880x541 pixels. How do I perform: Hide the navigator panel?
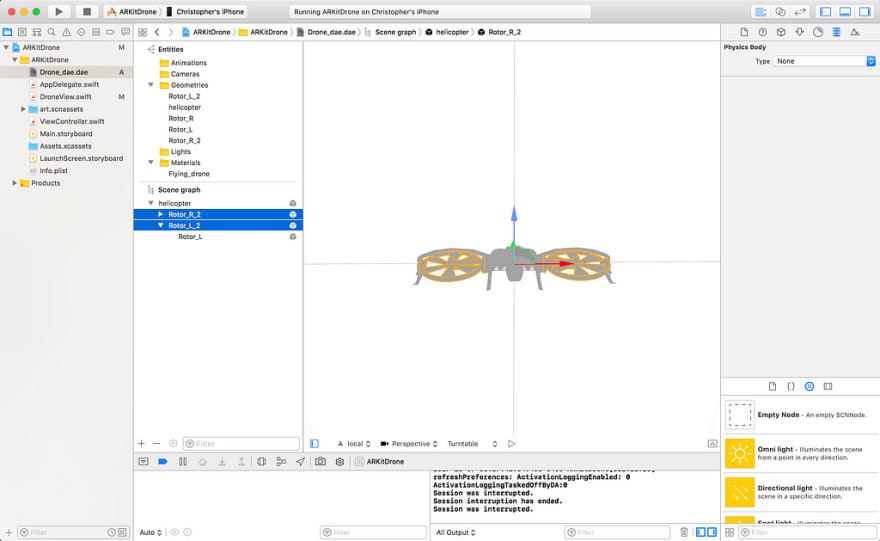coord(826,11)
